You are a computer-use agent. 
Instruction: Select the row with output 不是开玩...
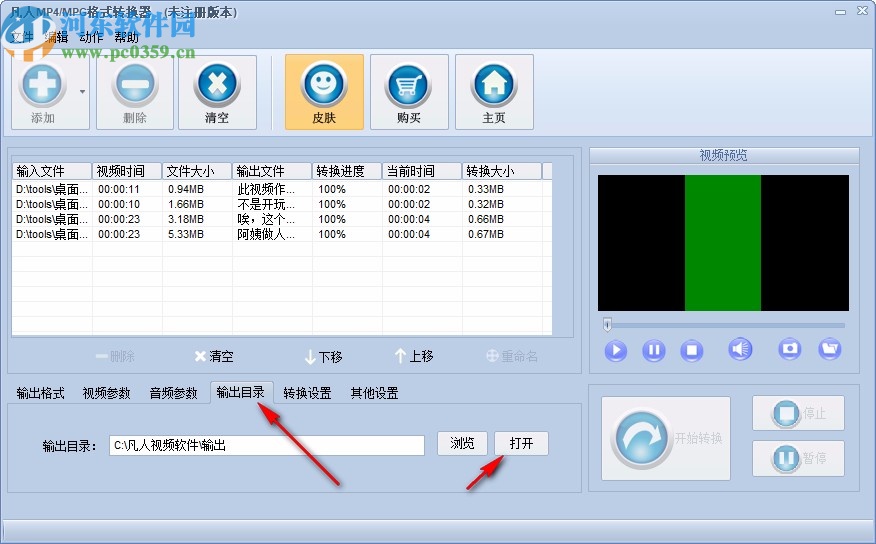(282, 204)
